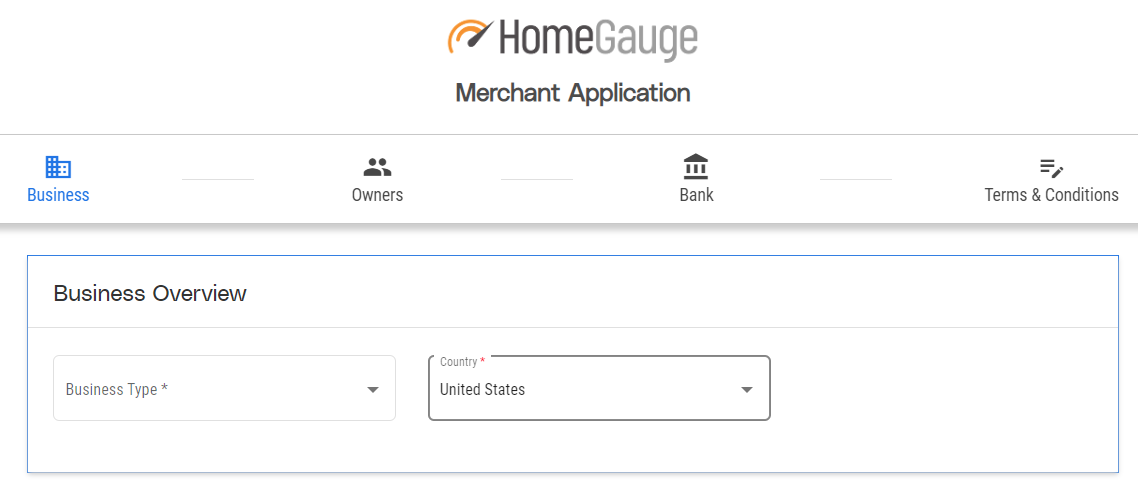This screenshot has height=491, width=1138.
Task: Click the Business Overview section heading
Action: 150,293
